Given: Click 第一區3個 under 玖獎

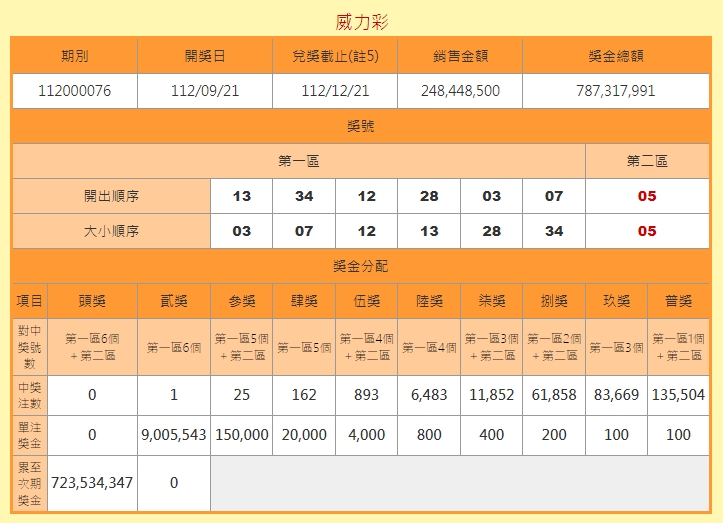Looking at the screenshot, I should coord(616,347).
